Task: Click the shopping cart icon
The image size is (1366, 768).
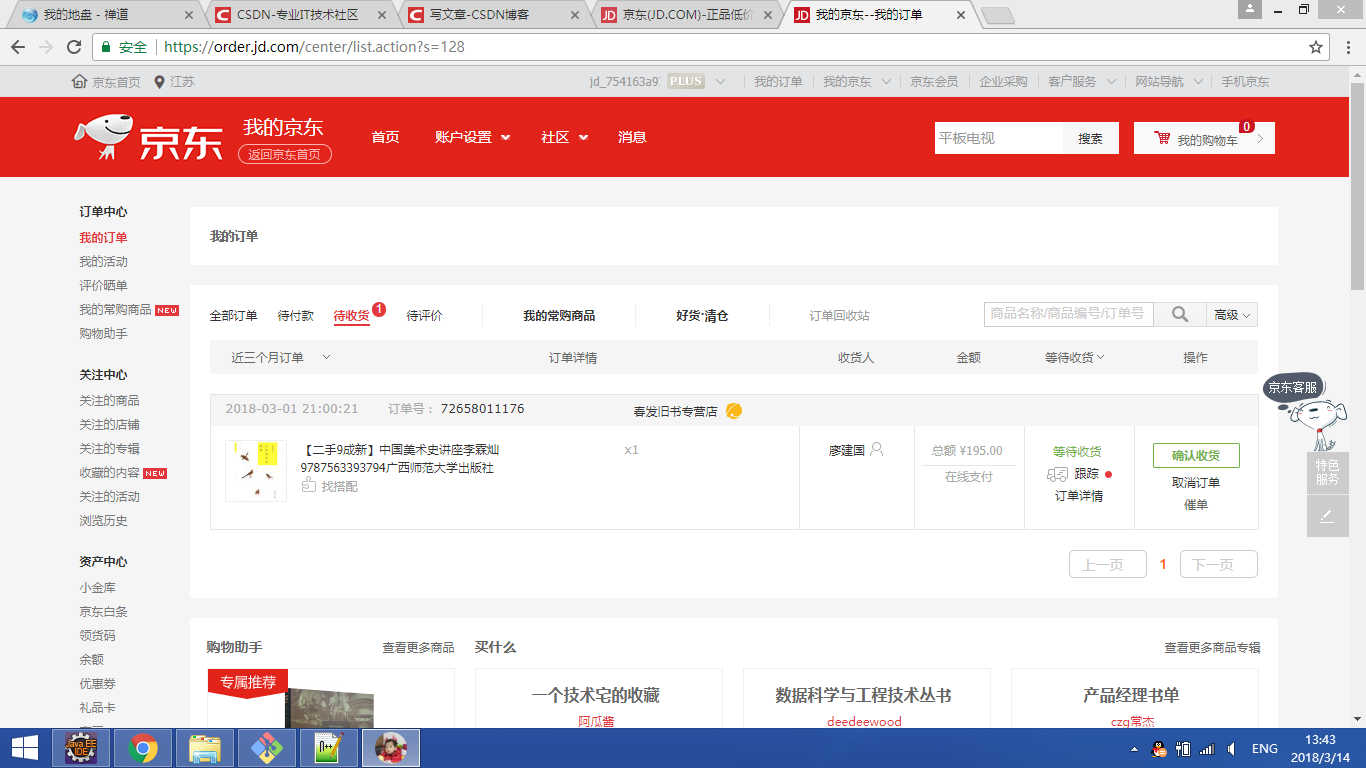Action: click(1162, 138)
